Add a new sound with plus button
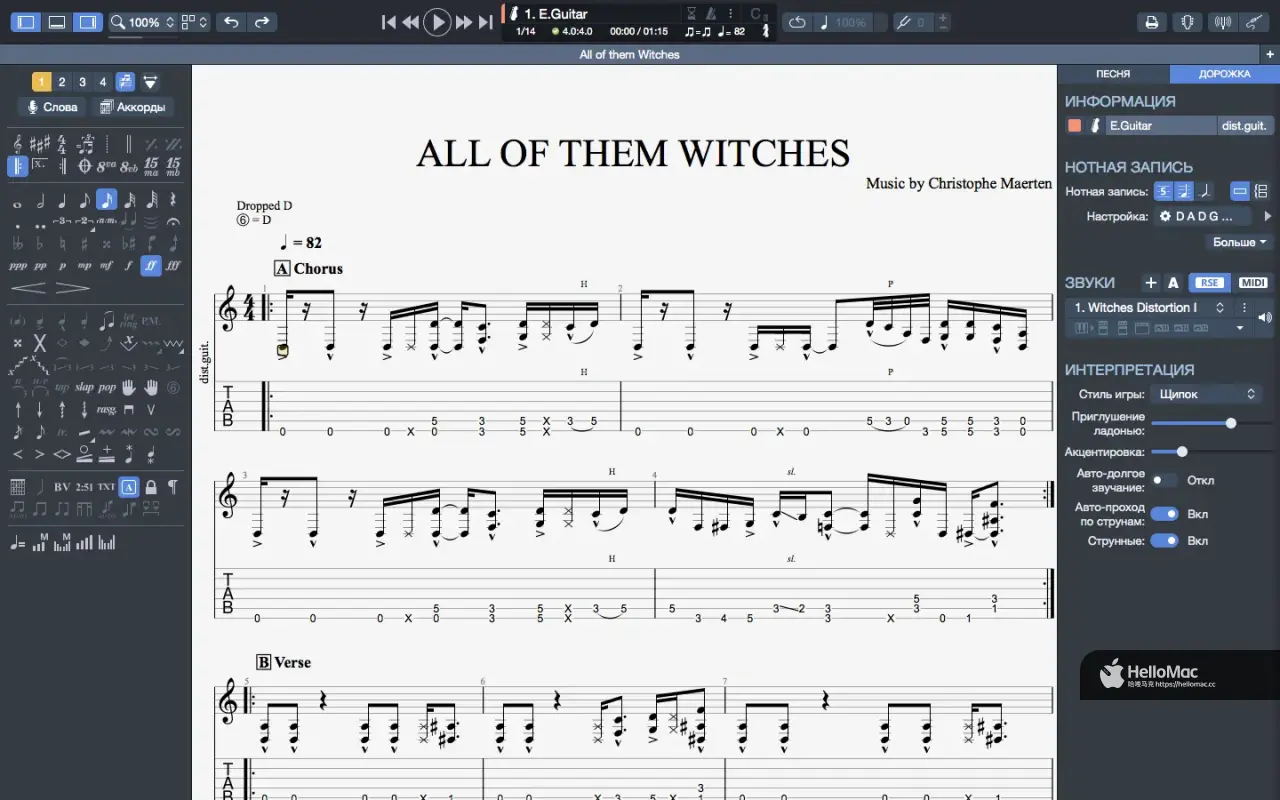 coord(1151,283)
